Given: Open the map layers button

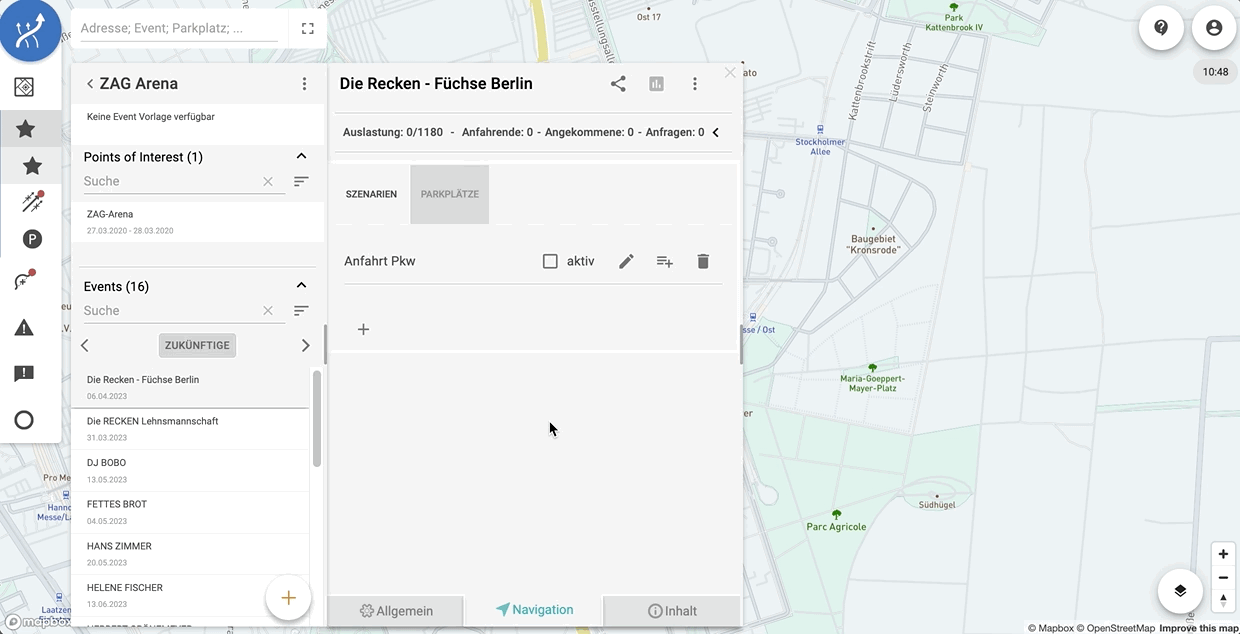Looking at the screenshot, I should [1180, 591].
